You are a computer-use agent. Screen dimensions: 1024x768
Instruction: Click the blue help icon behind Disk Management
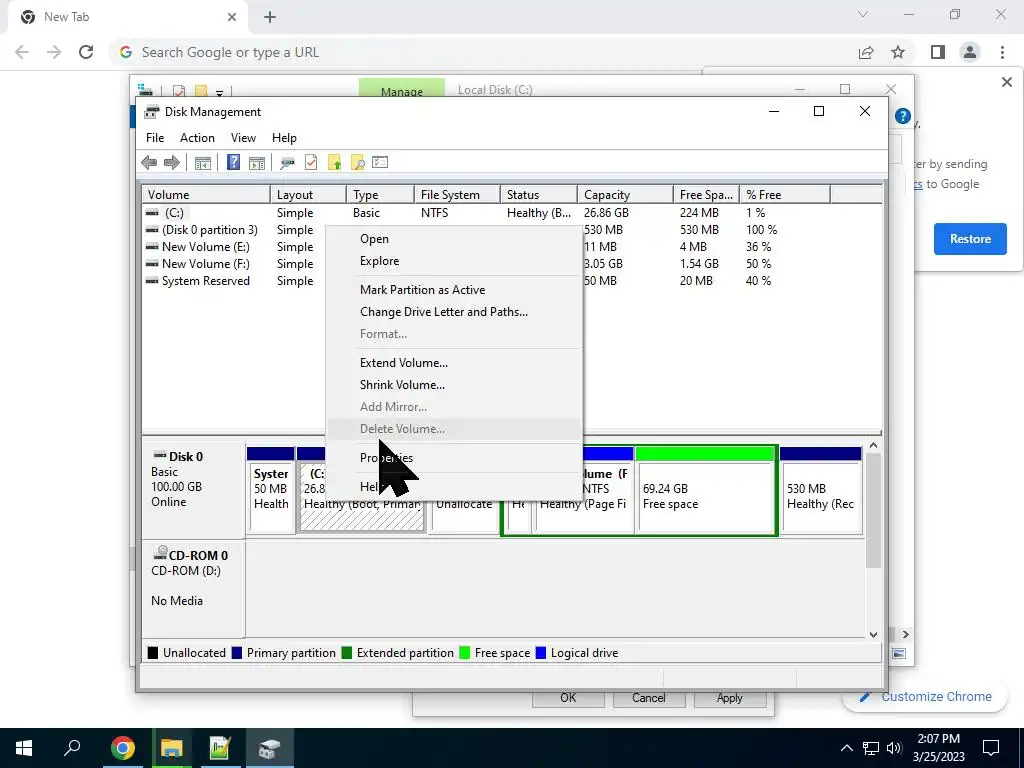pos(903,116)
